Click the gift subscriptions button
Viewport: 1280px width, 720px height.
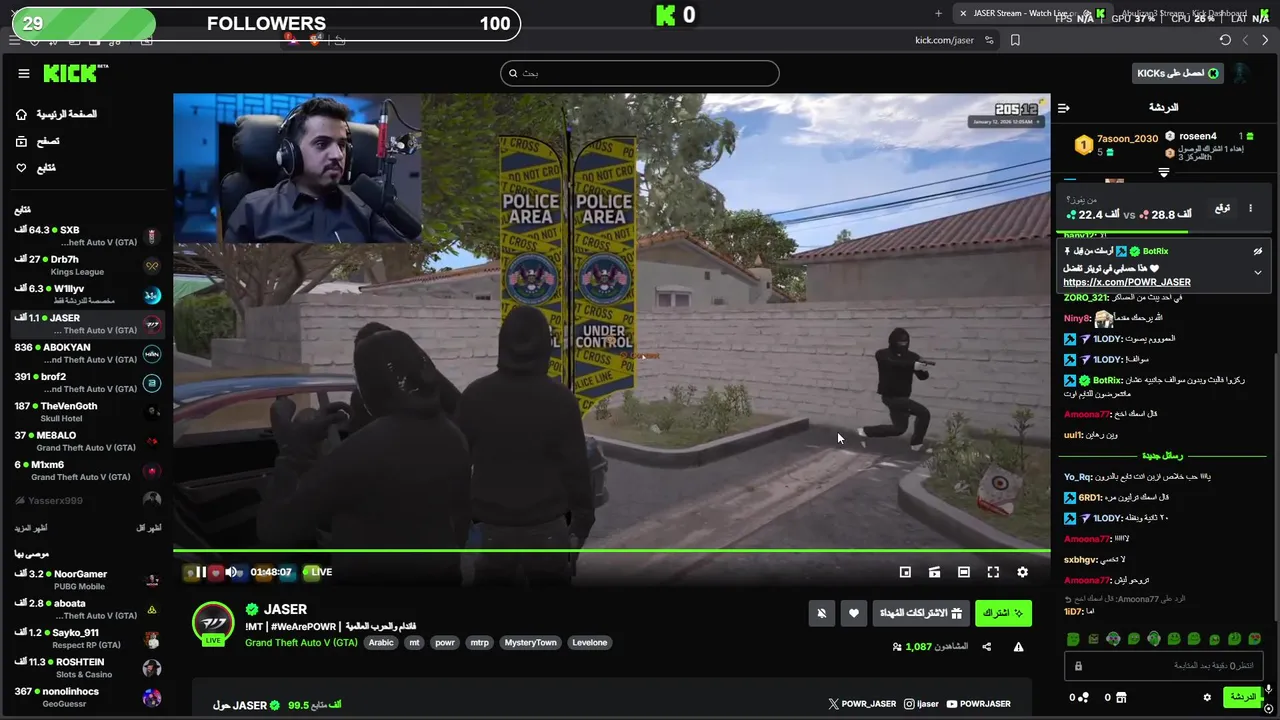(x=921, y=613)
